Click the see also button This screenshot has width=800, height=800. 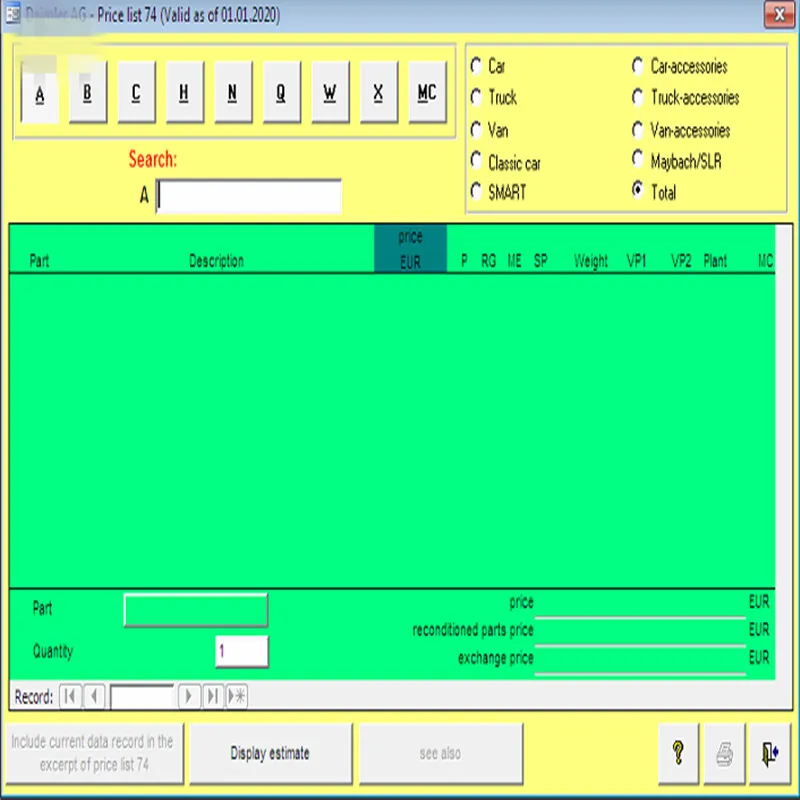pyautogui.click(x=441, y=753)
